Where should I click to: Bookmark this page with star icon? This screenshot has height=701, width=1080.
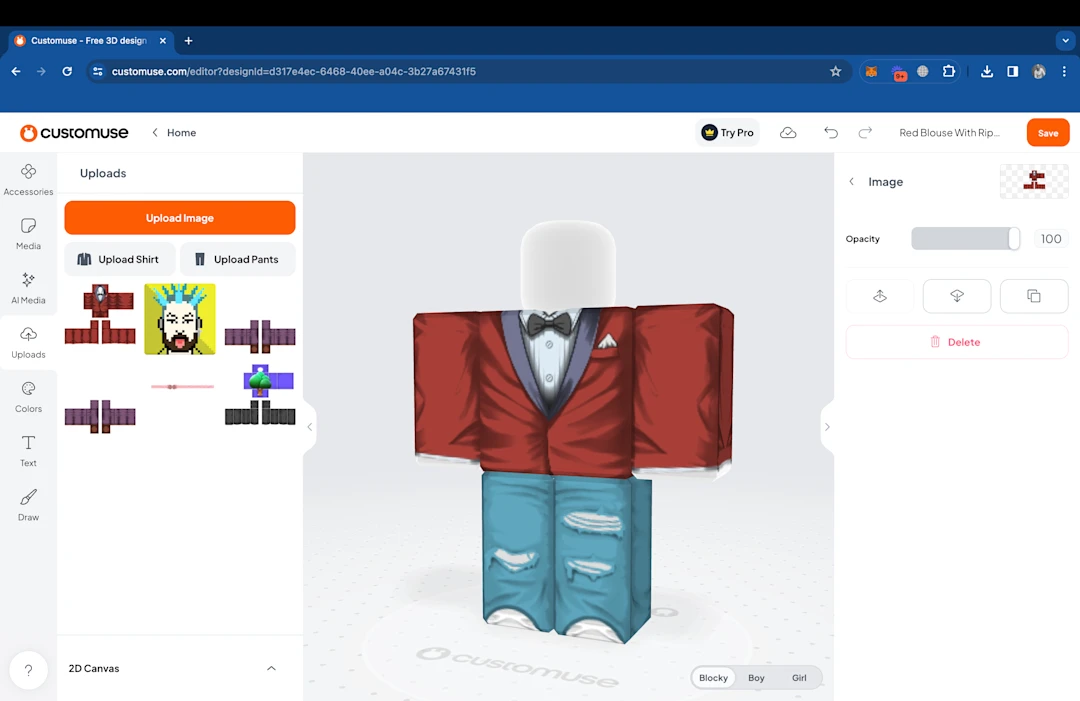pyautogui.click(x=835, y=72)
